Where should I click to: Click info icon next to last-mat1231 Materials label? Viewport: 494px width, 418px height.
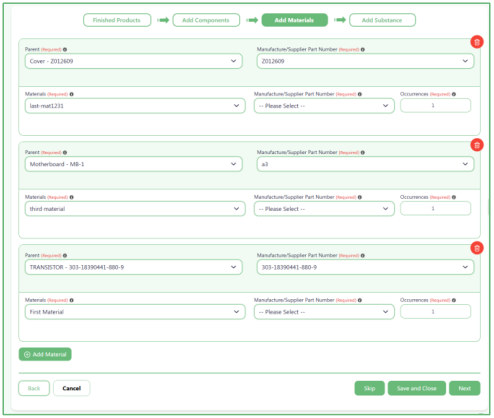(x=71, y=94)
